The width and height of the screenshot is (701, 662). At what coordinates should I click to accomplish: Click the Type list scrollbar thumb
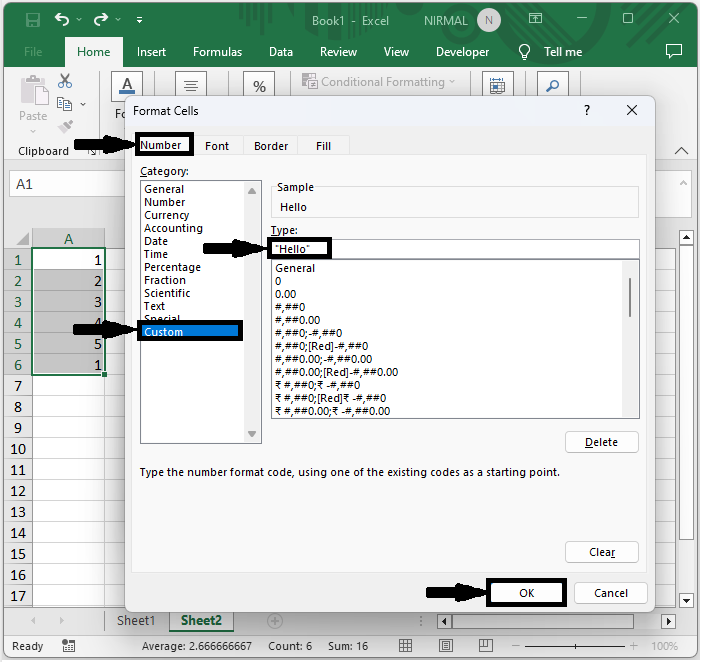[630, 297]
